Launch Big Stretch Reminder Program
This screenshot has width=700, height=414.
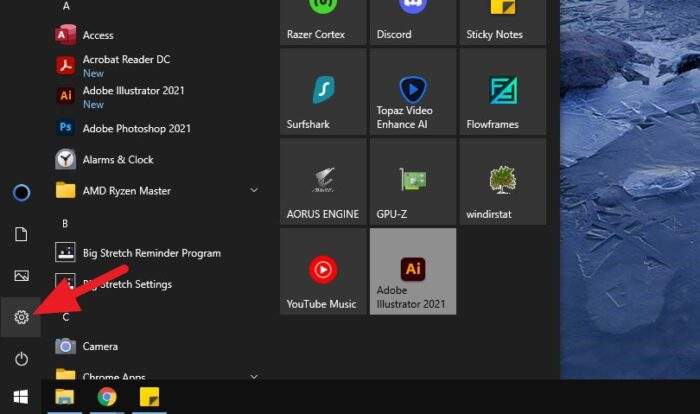coord(156,253)
